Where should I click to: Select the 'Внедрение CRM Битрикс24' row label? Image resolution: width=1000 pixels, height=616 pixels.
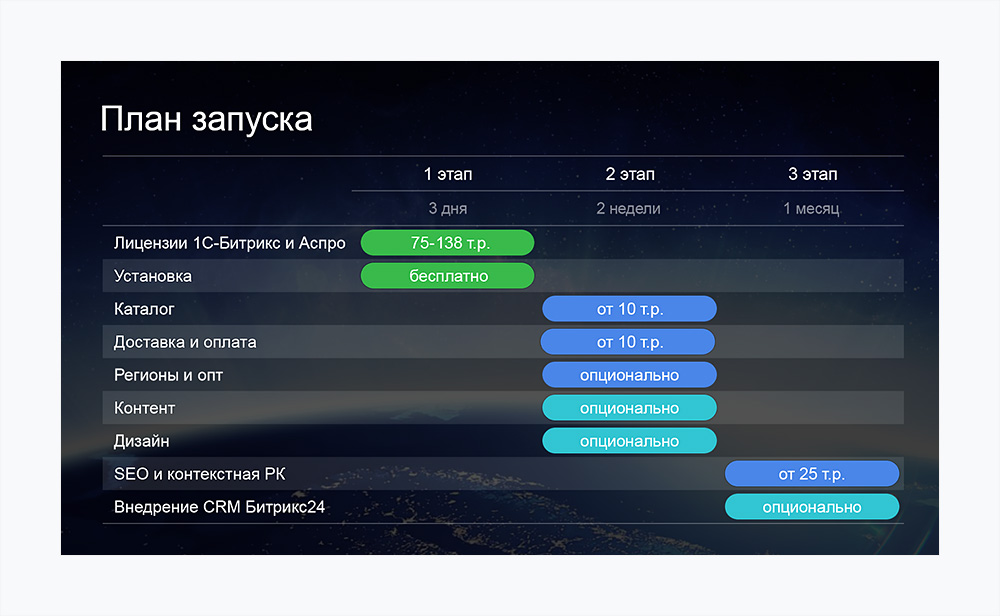coord(219,507)
